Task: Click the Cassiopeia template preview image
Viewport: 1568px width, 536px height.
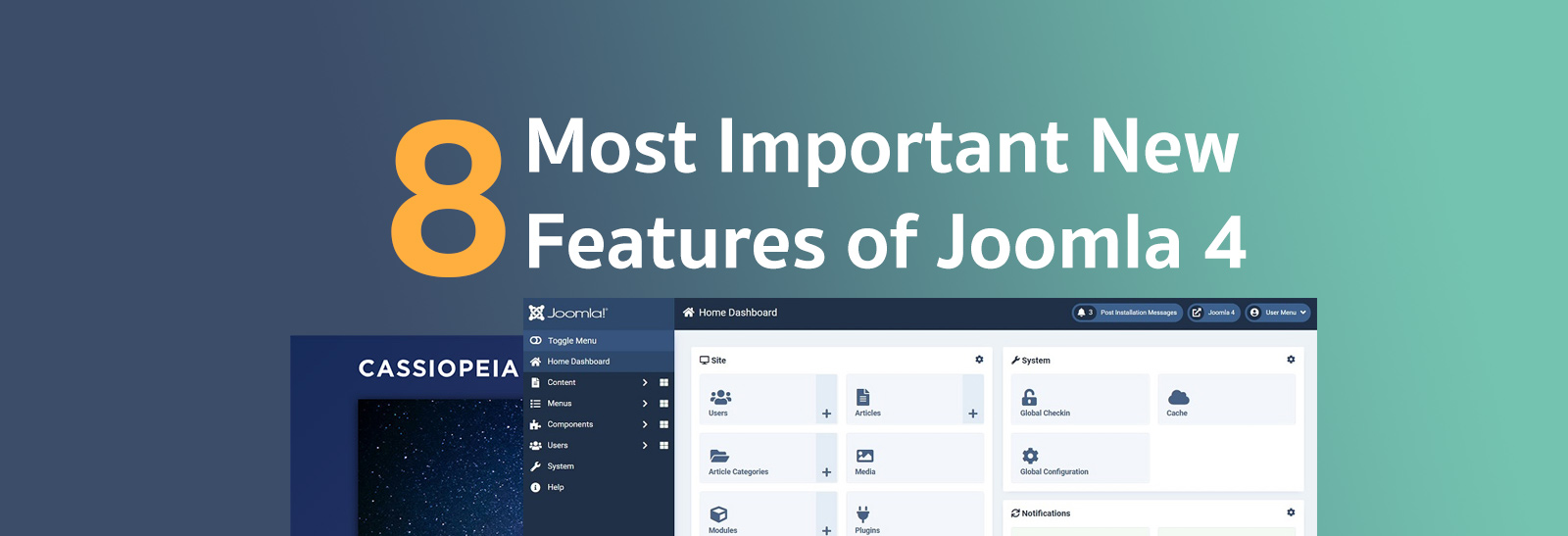Action: tap(440, 467)
